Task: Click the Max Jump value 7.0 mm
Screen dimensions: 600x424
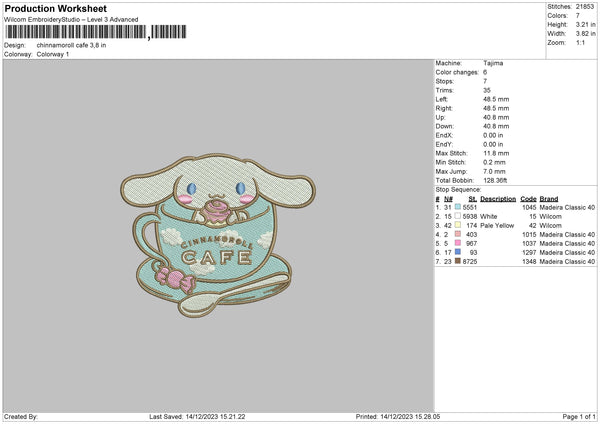Action: (x=494, y=171)
